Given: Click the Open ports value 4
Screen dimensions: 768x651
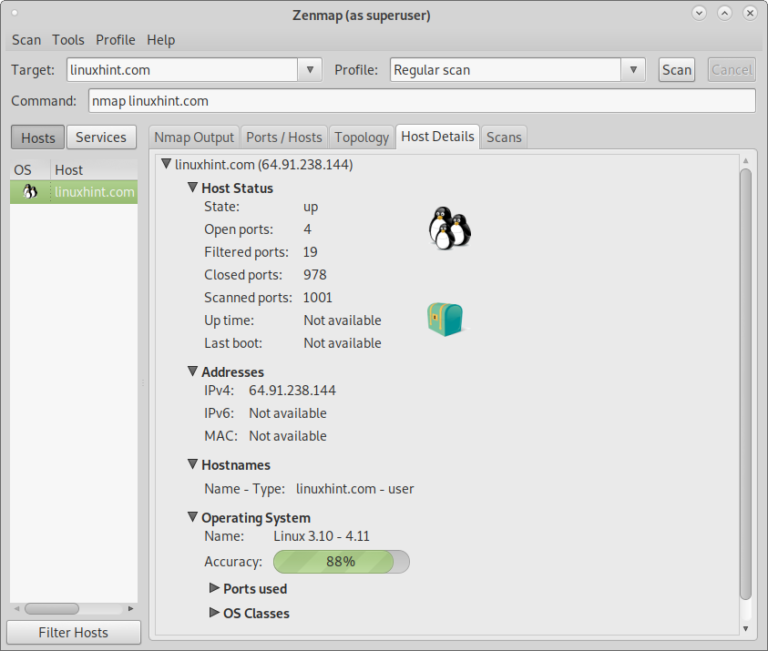Looking at the screenshot, I should pyautogui.click(x=307, y=229).
